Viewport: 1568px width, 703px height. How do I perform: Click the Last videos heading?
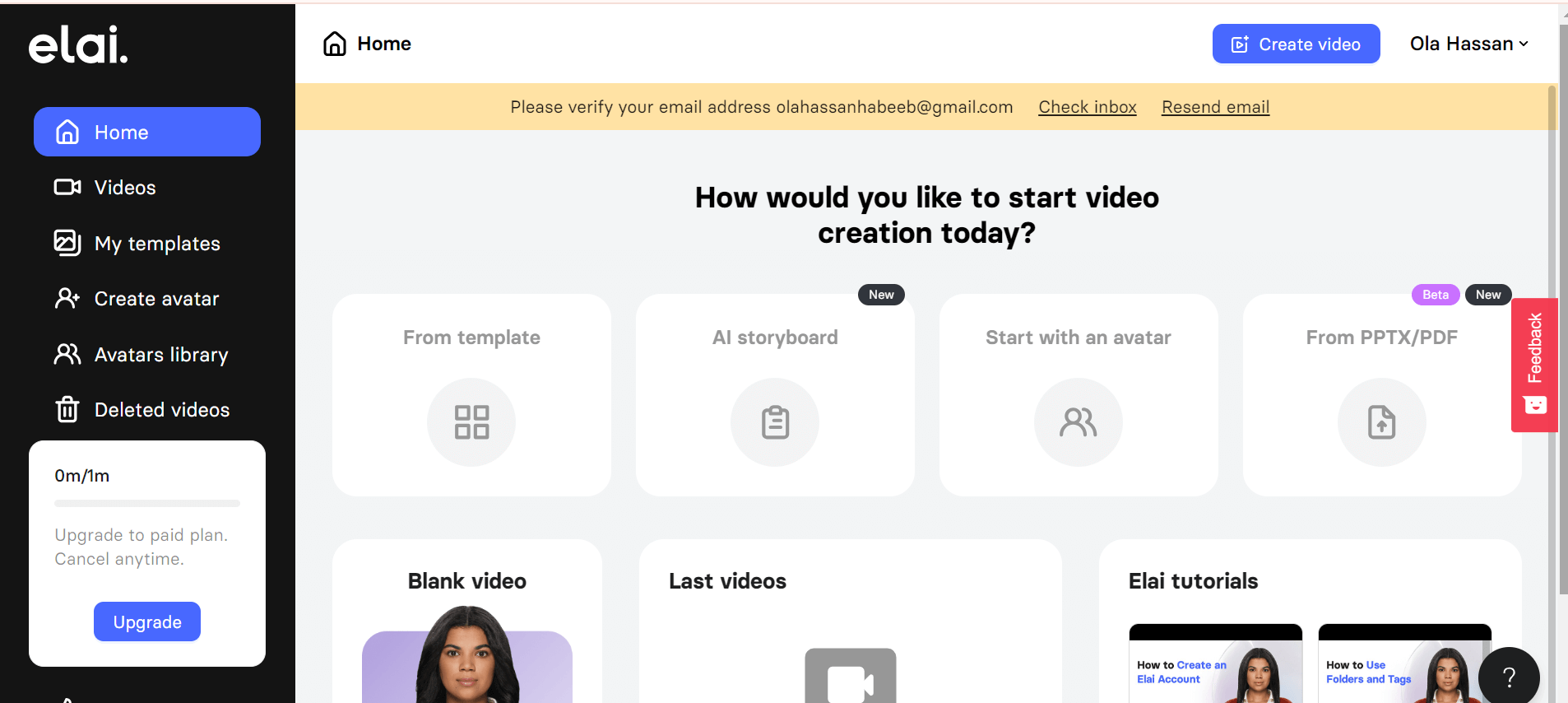coord(727,581)
